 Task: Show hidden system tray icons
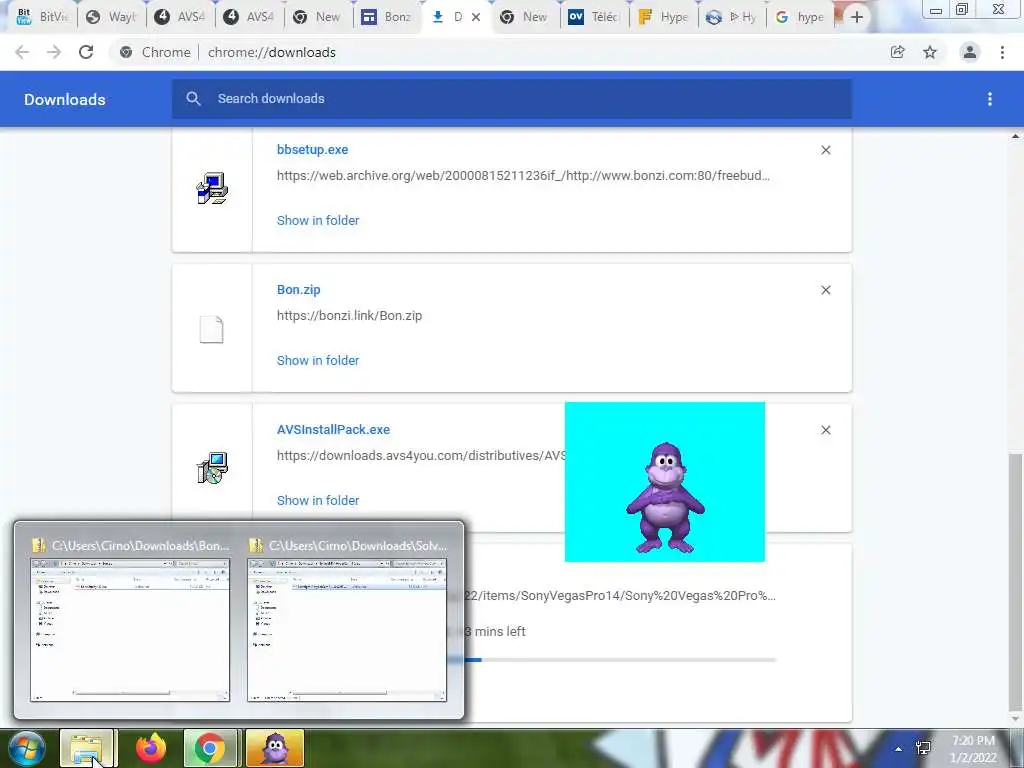(x=899, y=749)
